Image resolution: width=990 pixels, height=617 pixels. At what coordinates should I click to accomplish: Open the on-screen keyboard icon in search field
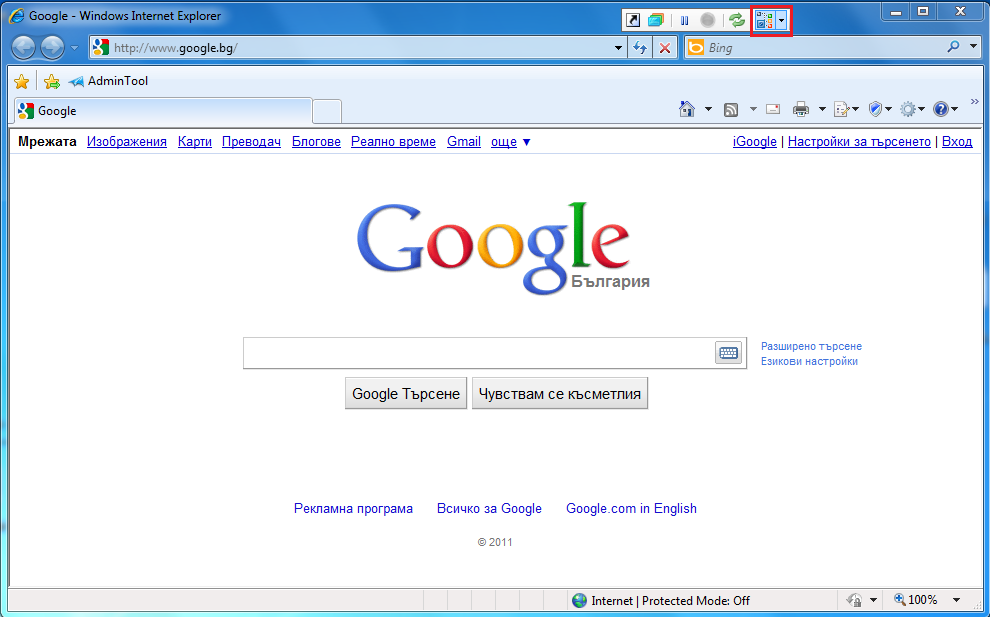point(728,352)
